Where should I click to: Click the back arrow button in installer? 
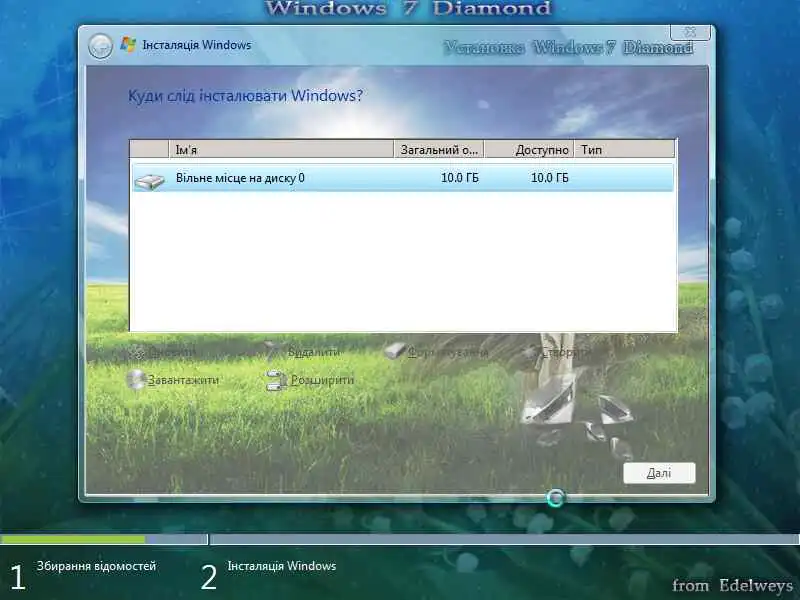(x=100, y=46)
